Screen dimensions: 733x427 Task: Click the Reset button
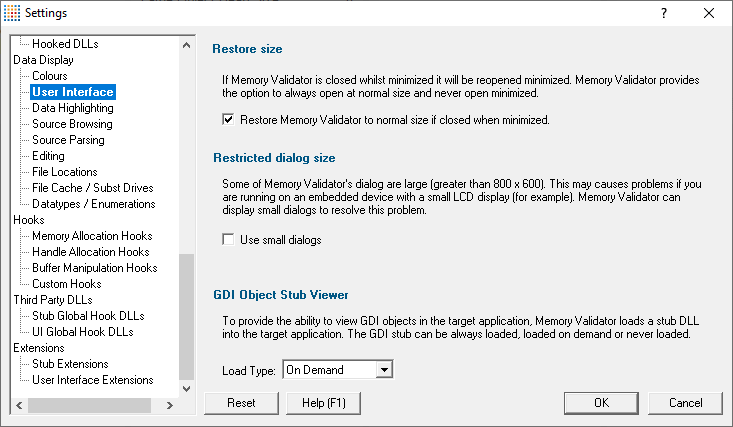(241, 403)
